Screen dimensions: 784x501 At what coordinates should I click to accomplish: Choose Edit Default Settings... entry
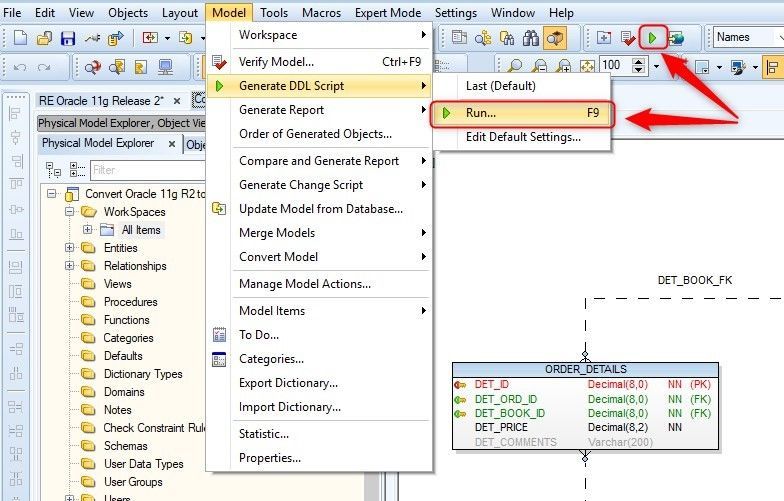(x=522, y=137)
